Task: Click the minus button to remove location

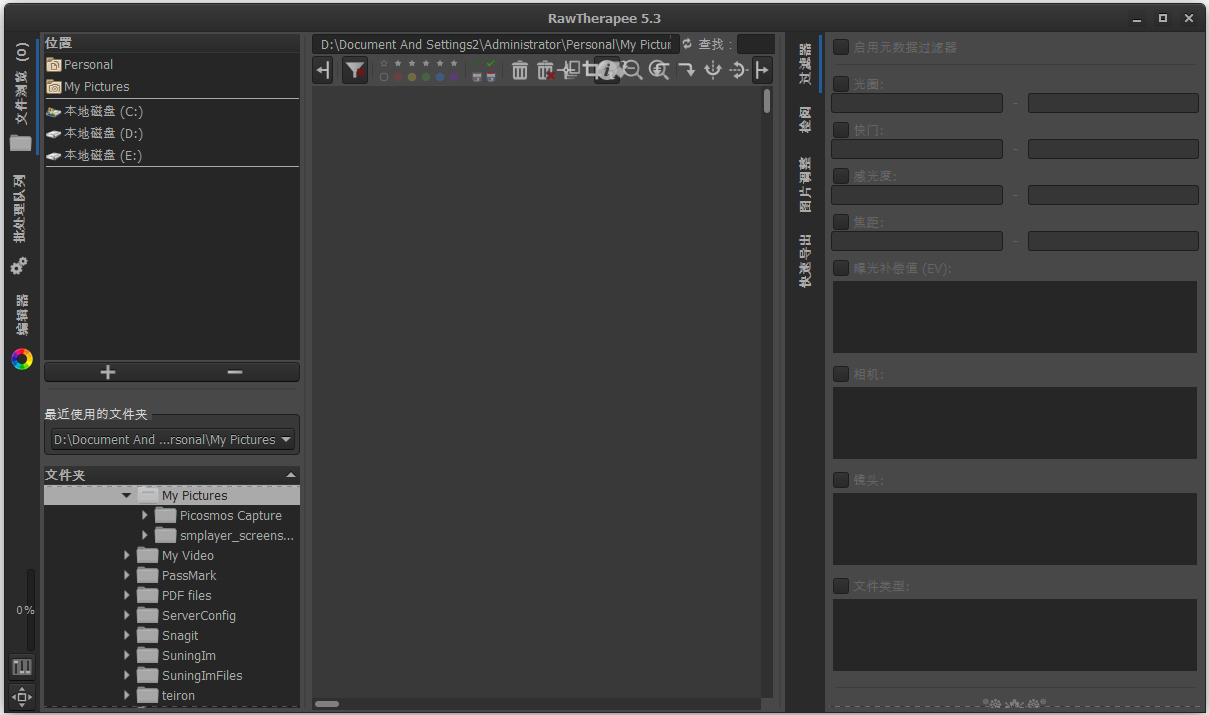Action: (235, 372)
